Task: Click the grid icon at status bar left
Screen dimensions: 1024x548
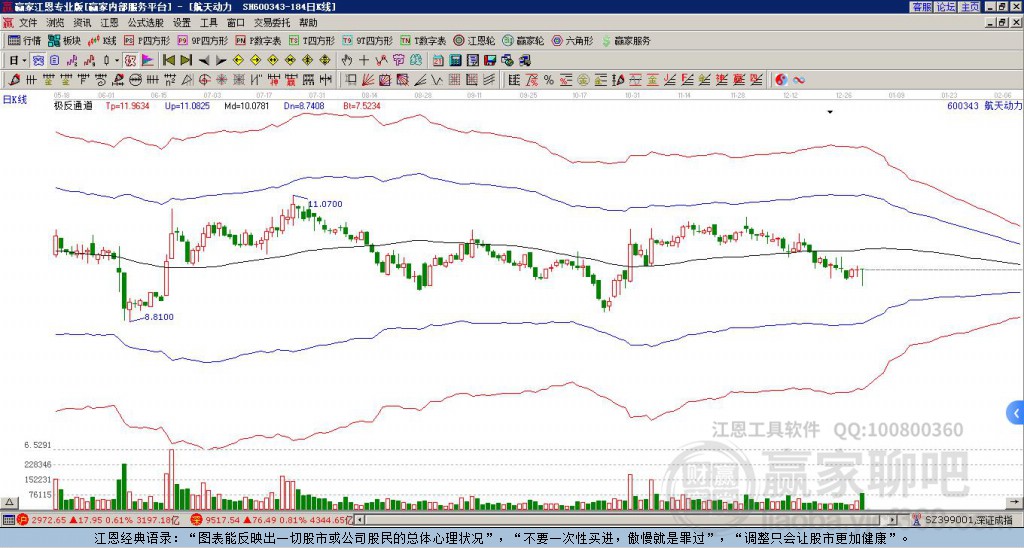Action: click(x=8, y=520)
